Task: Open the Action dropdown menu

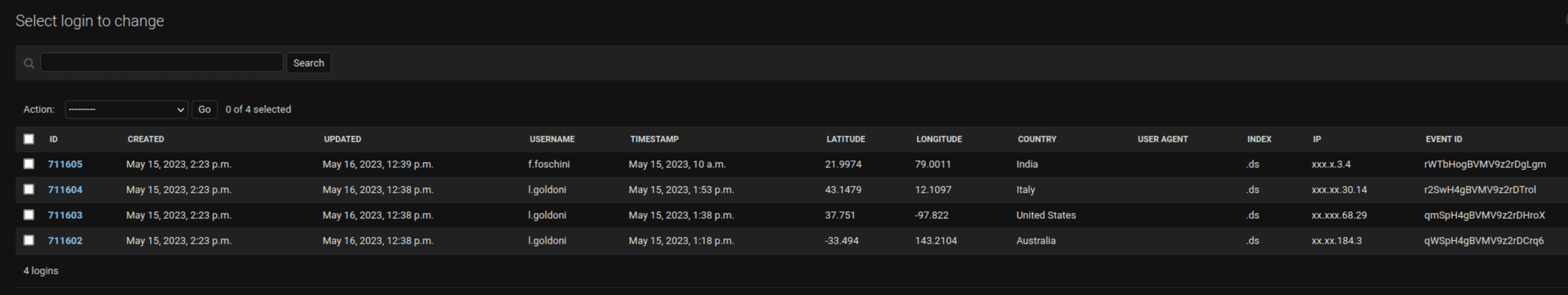Action: pyautogui.click(x=127, y=110)
